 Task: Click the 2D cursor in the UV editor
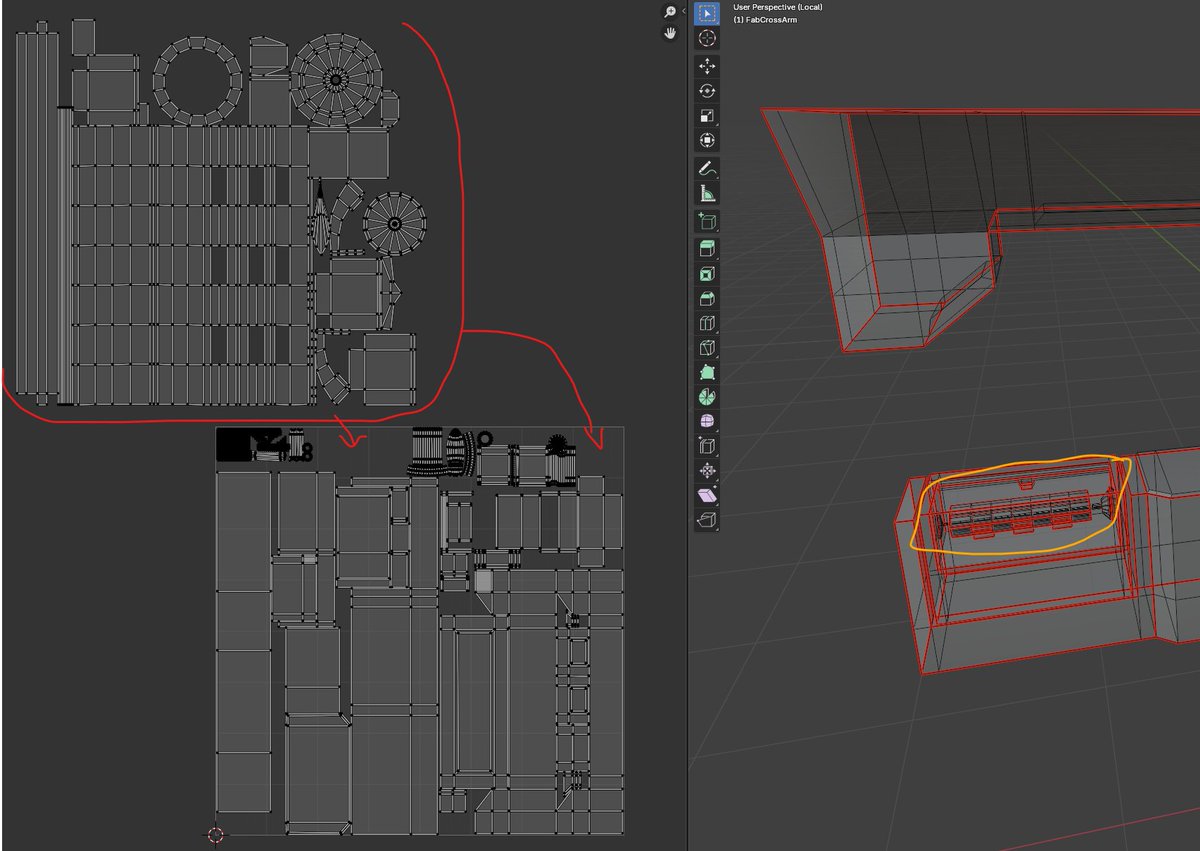216,834
